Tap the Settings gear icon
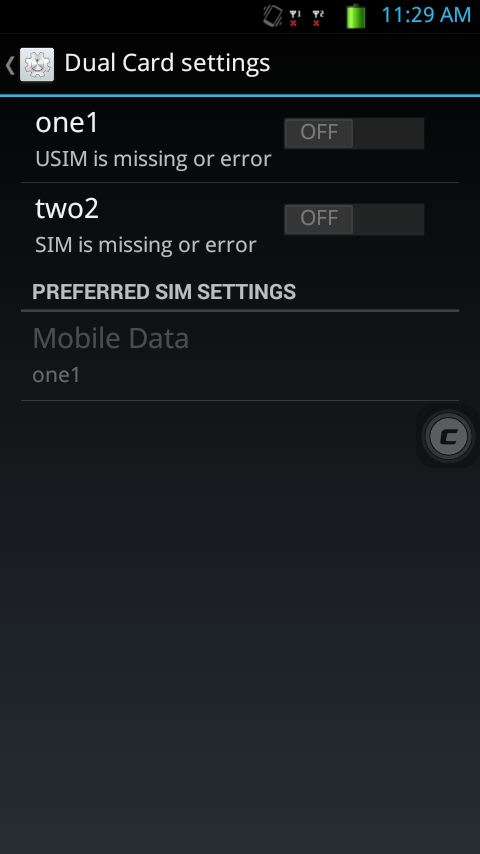Image resolution: width=480 pixels, height=854 pixels. [x=37, y=64]
